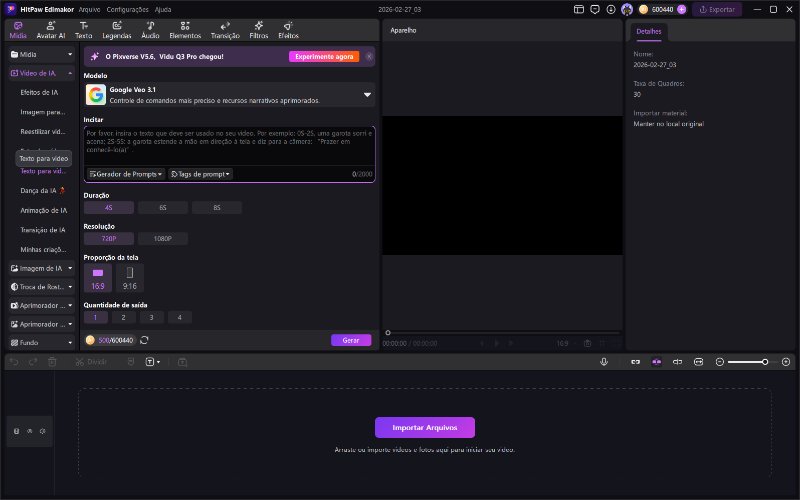Click the Exportar button
This screenshot has height=500, width=800.
(717, 9)
